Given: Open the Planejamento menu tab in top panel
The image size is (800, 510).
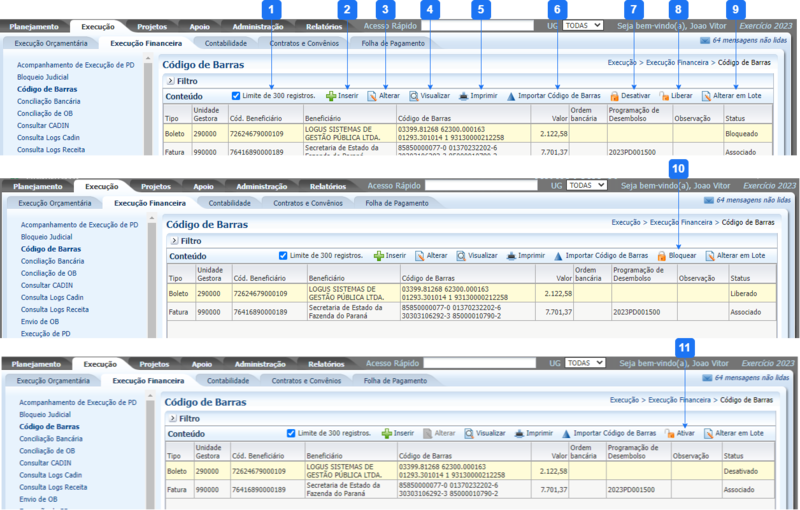Looking at the screenshot, I should 35,25.
